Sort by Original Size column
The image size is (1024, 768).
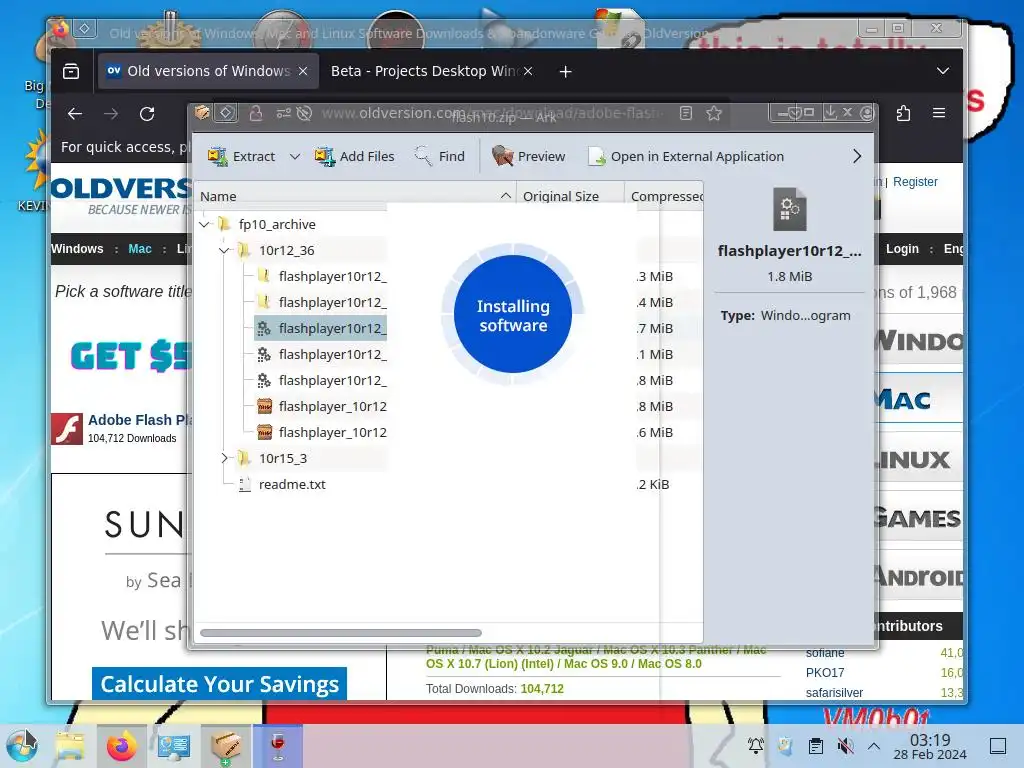(x=570, y=196)
